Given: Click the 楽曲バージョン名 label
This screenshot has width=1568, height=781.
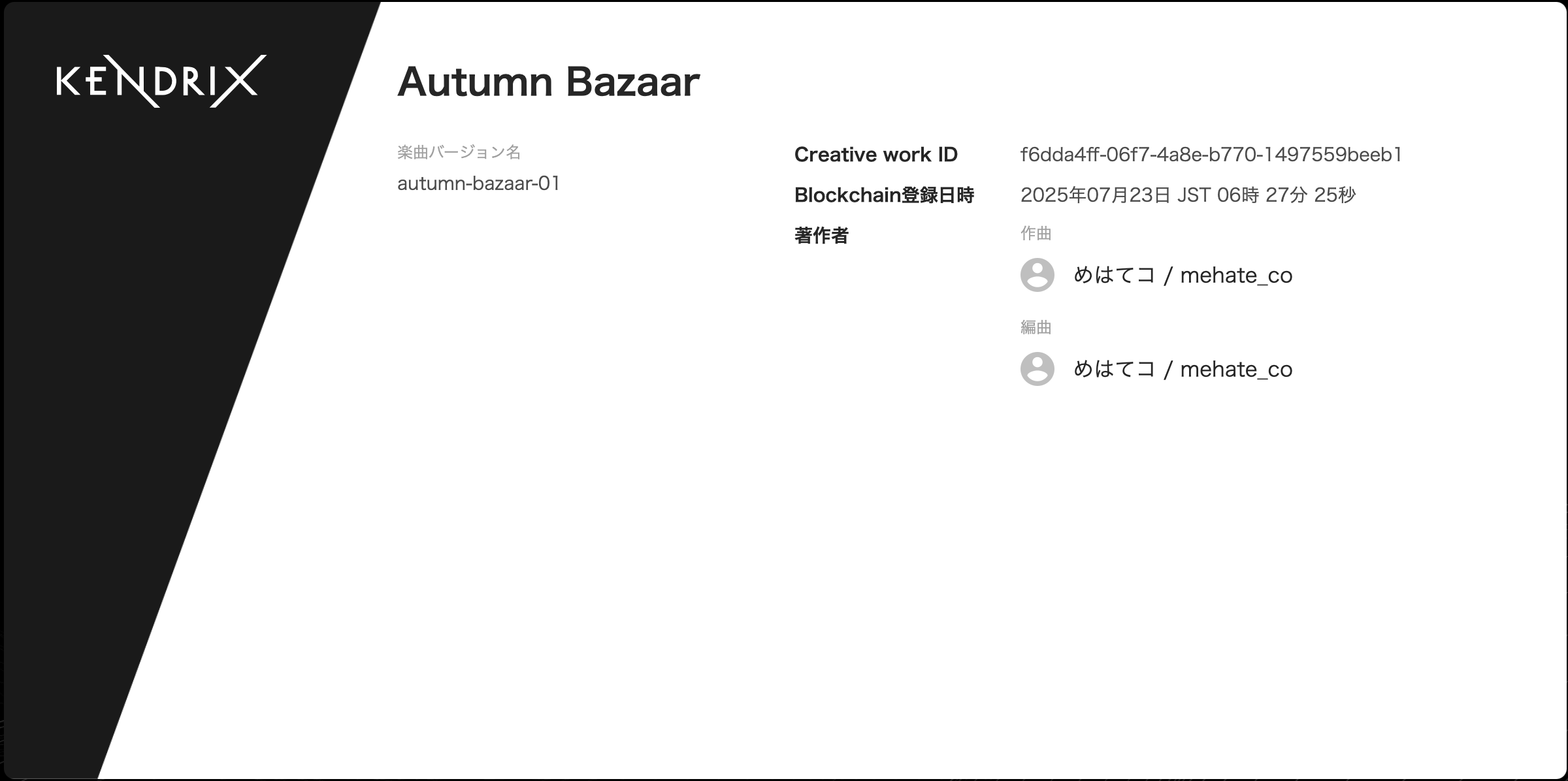Looking at the screenshot, I should click(x=459, y=152).
